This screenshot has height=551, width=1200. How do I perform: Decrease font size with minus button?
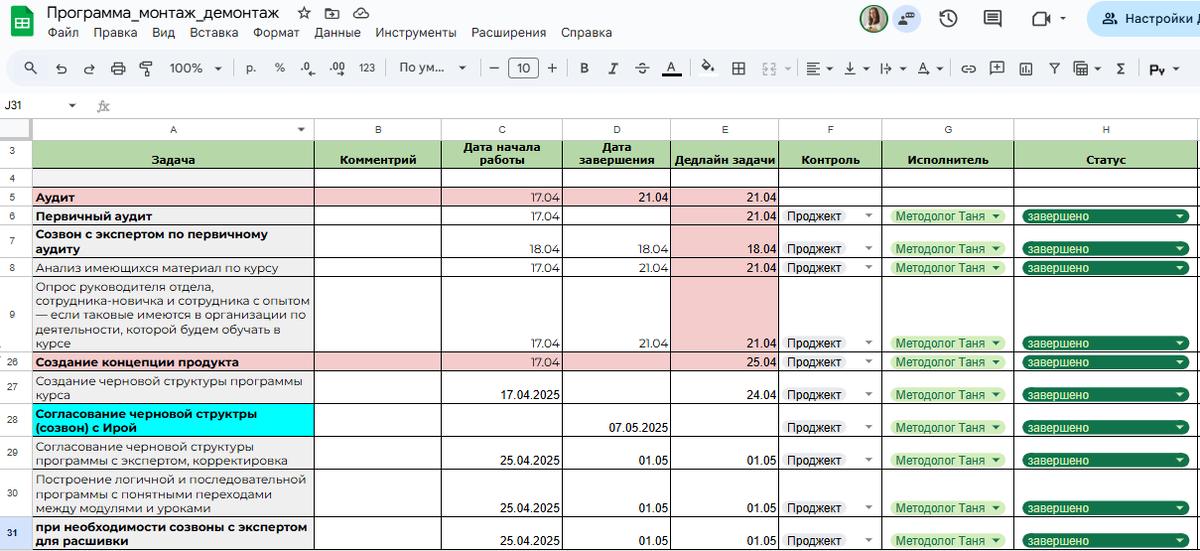(x=493, y=68)
